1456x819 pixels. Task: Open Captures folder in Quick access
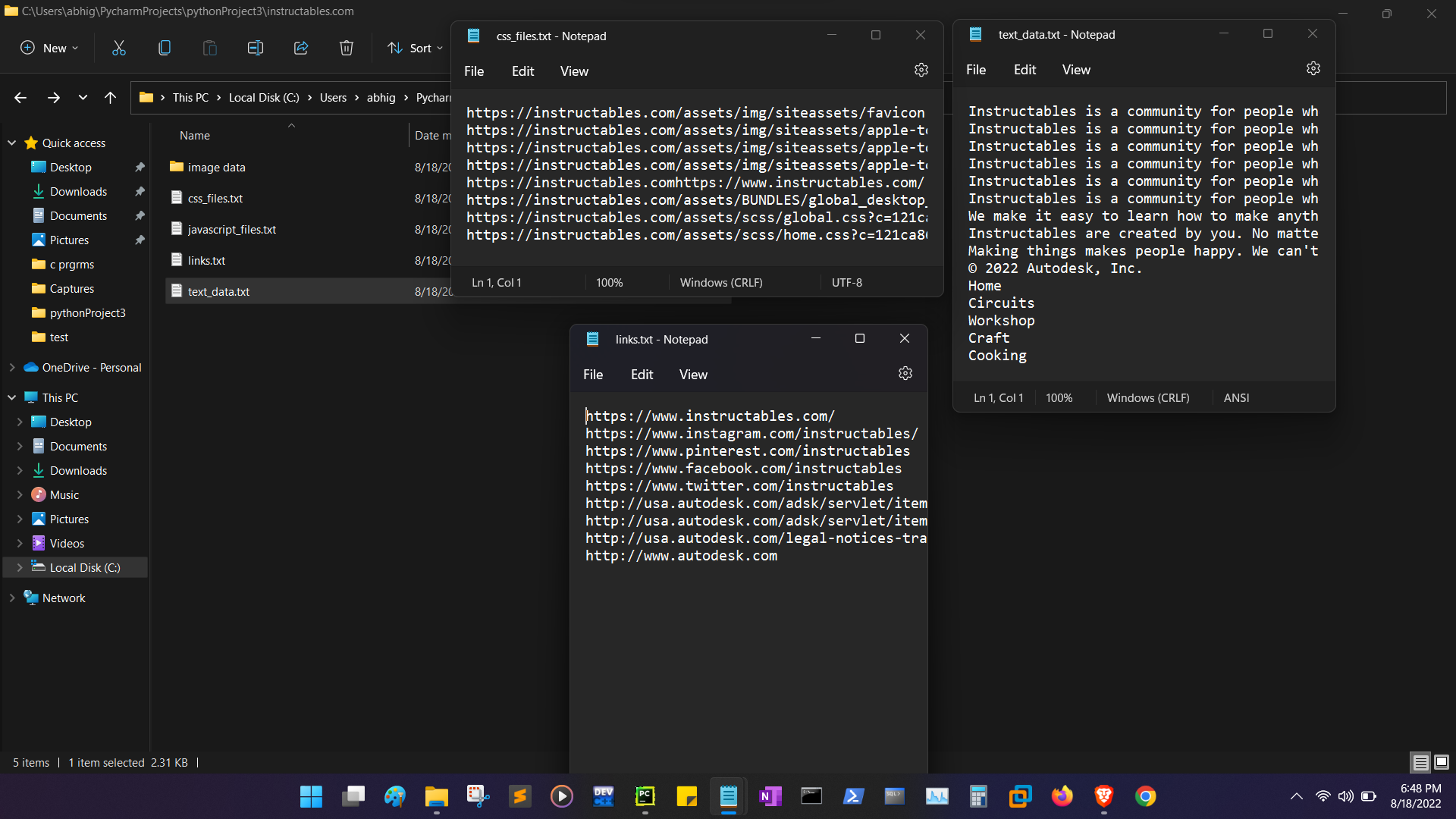(72, 288)
